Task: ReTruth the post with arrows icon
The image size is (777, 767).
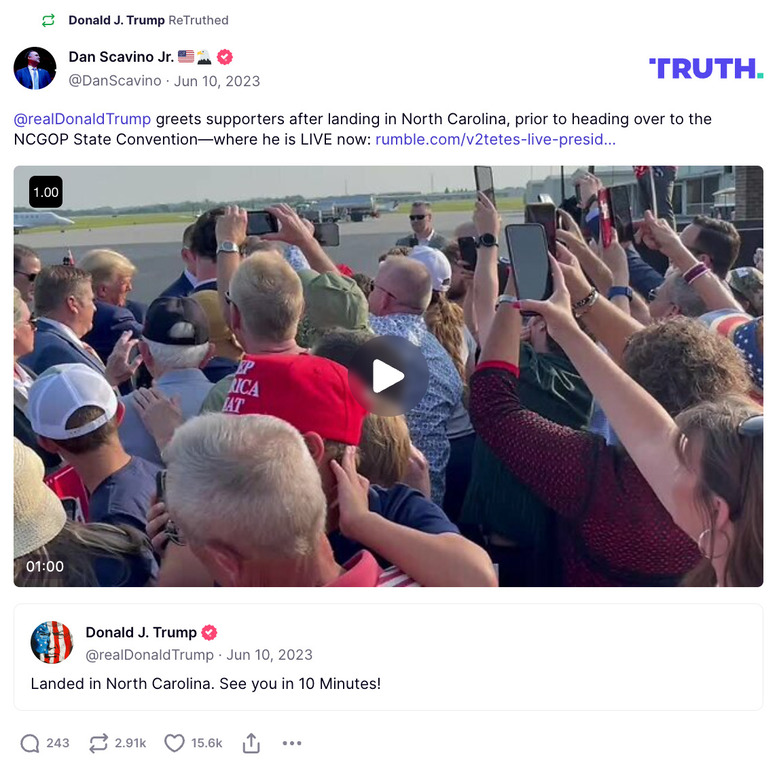Action: (98, 743)
